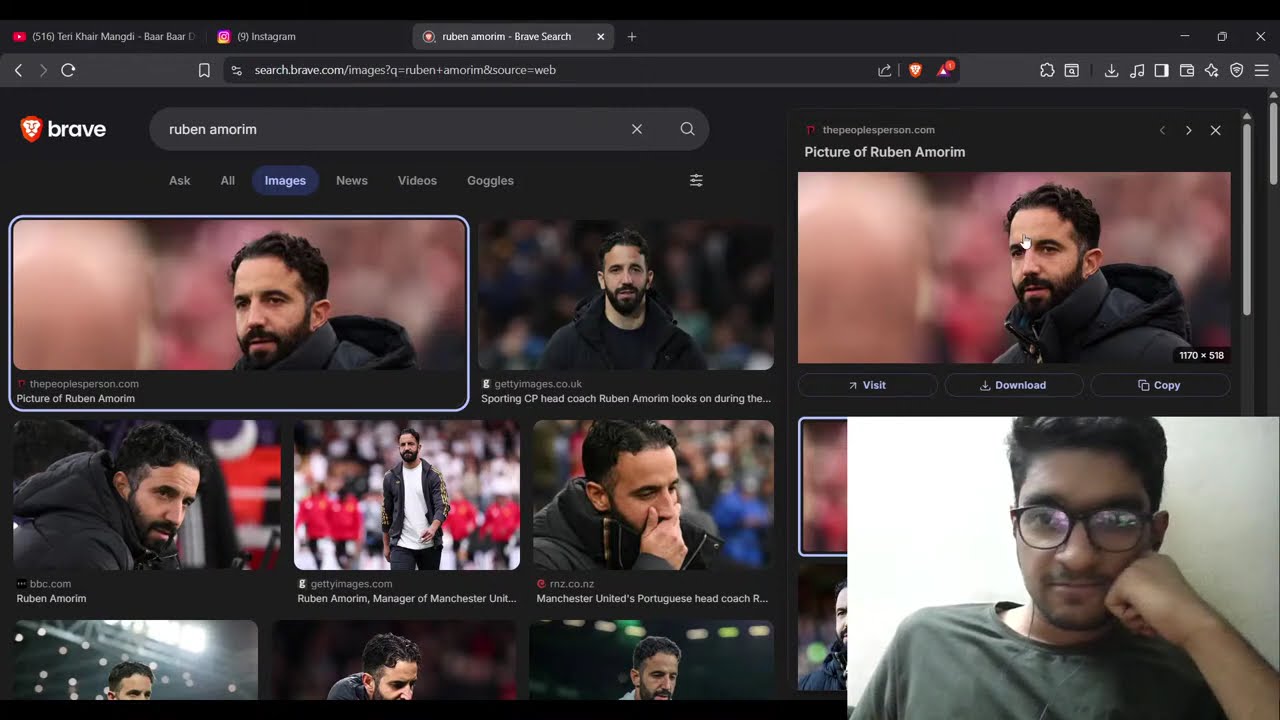Click Manchester United's Portuguese head coach caption
Image resolution: width=1280 pixels, height=720 pixels.
[x=652, y=599]
